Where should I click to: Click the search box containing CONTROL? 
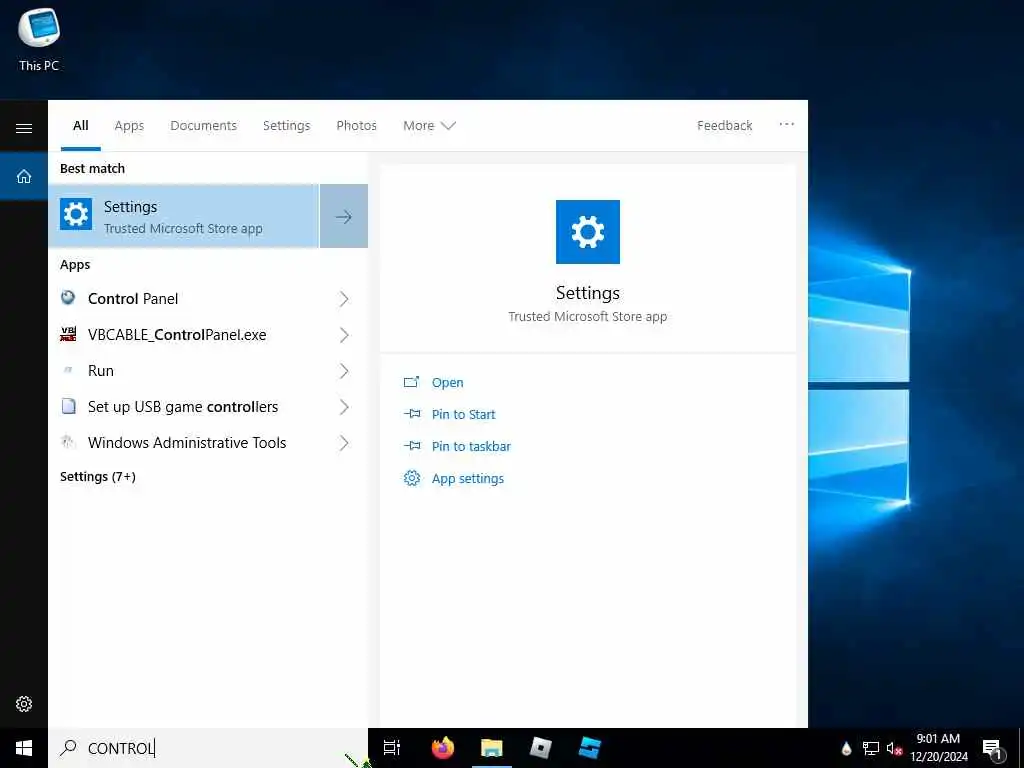pos(208,748)
